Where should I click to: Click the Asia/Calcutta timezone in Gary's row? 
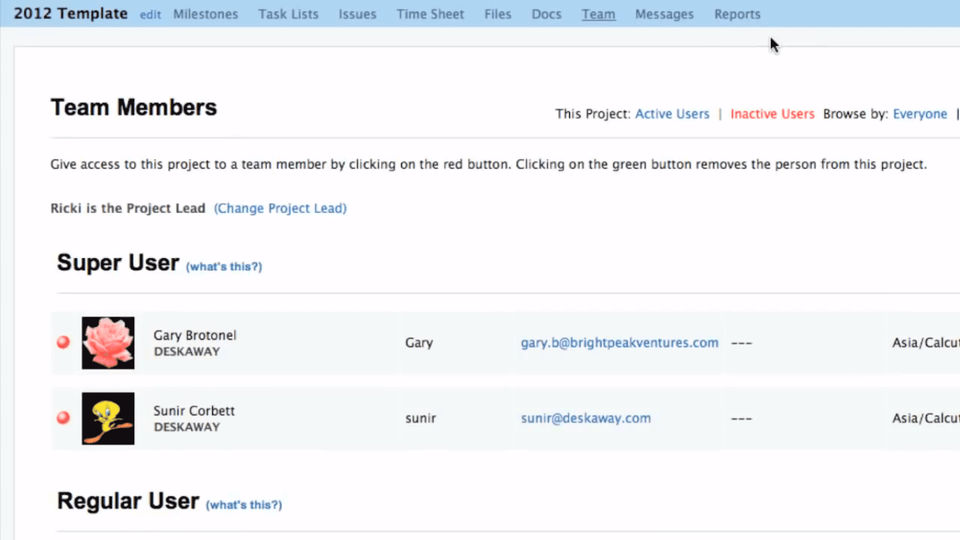[x=926, y=343]
